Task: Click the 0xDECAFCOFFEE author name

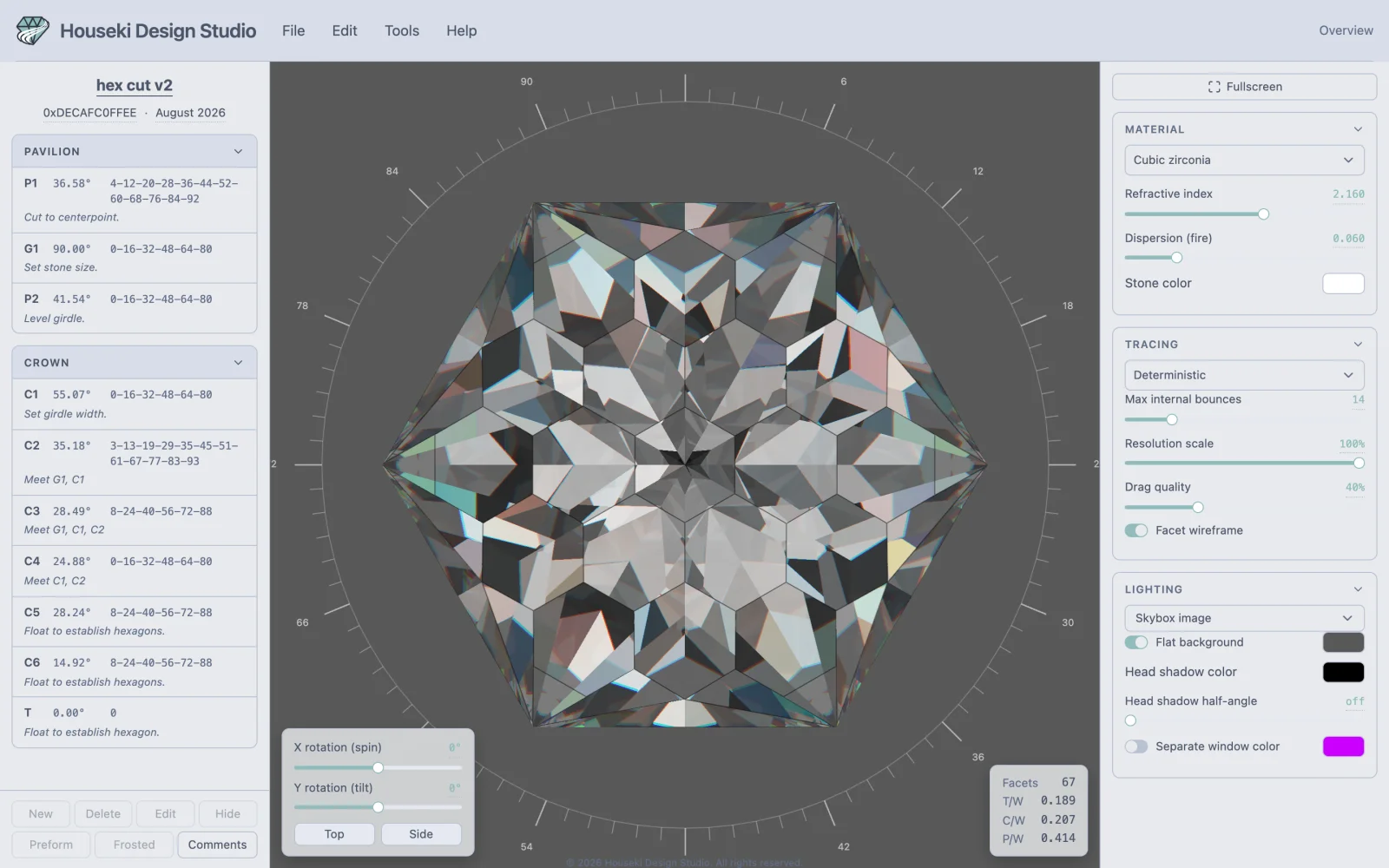Action: click(x=89, y=113)
